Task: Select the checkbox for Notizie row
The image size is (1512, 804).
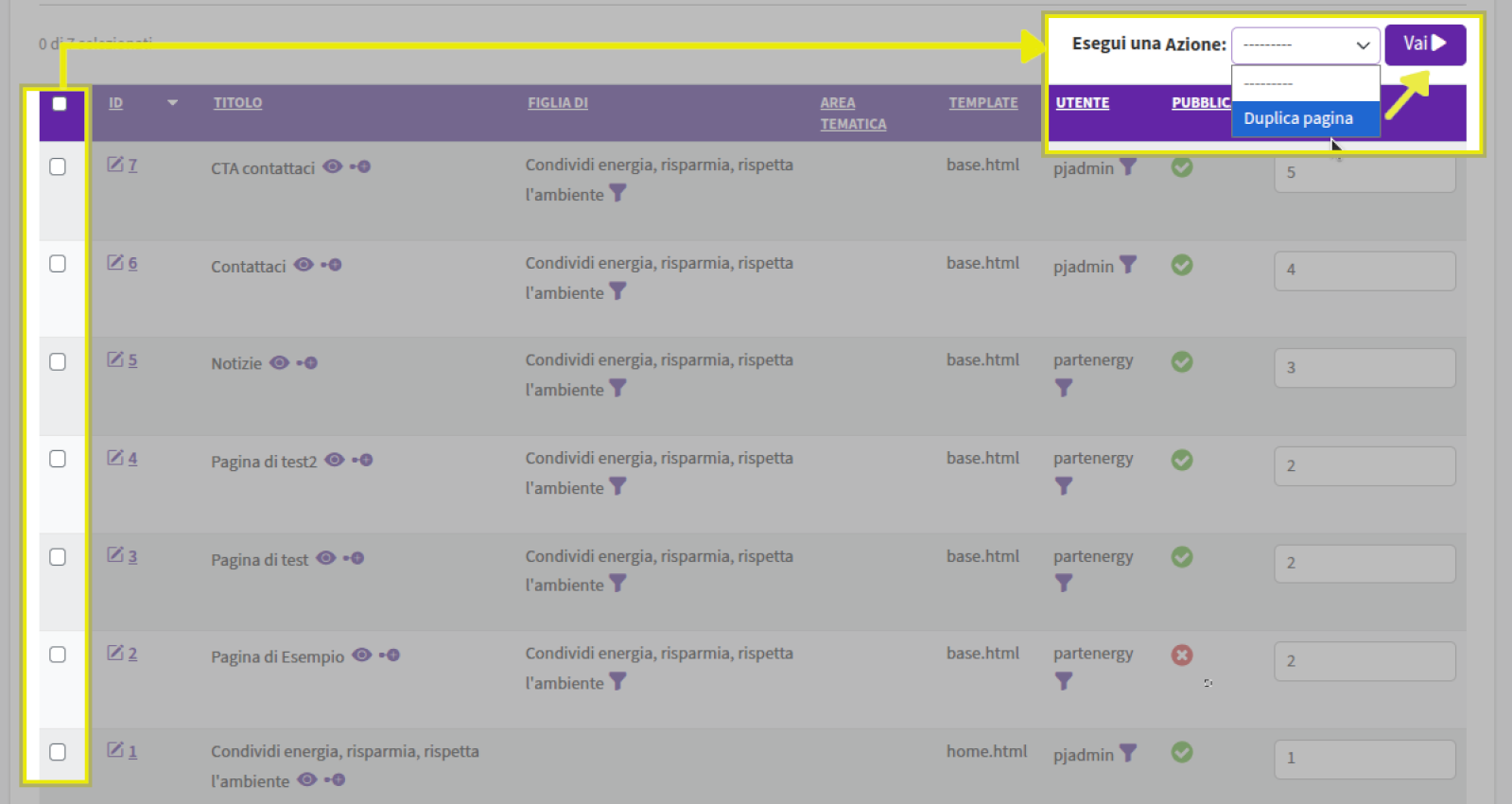Action: (58, 362)
